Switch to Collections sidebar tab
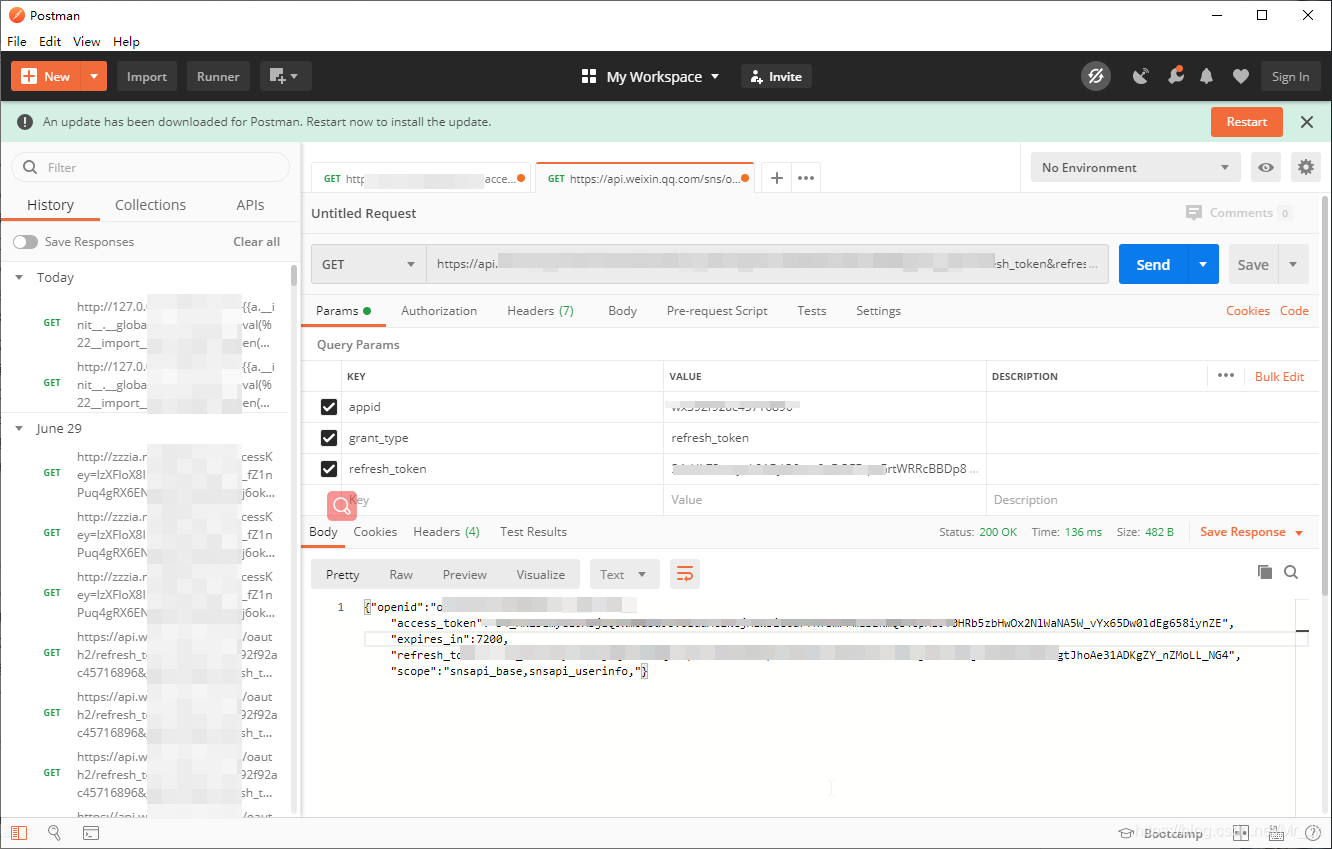The image size is (1332, 849). coord(150,205)
